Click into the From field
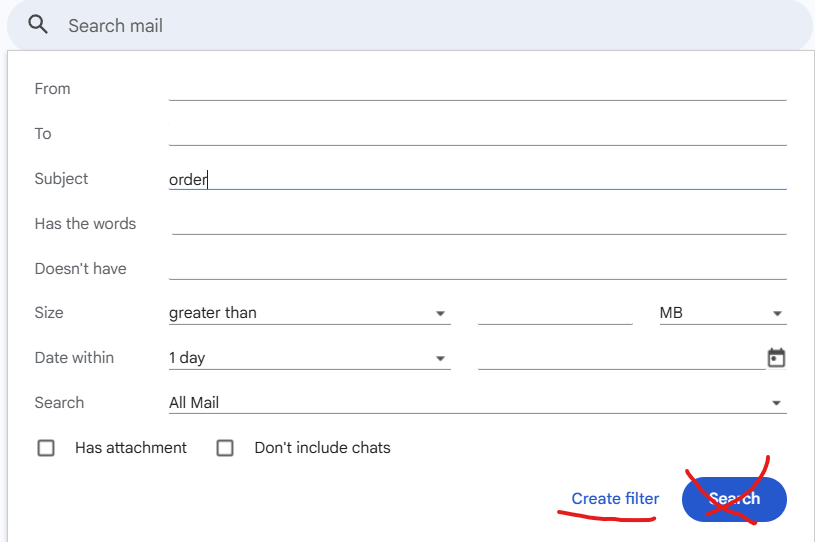The height and width of the screenshot is (542, 815). click(x=477, y=88)
